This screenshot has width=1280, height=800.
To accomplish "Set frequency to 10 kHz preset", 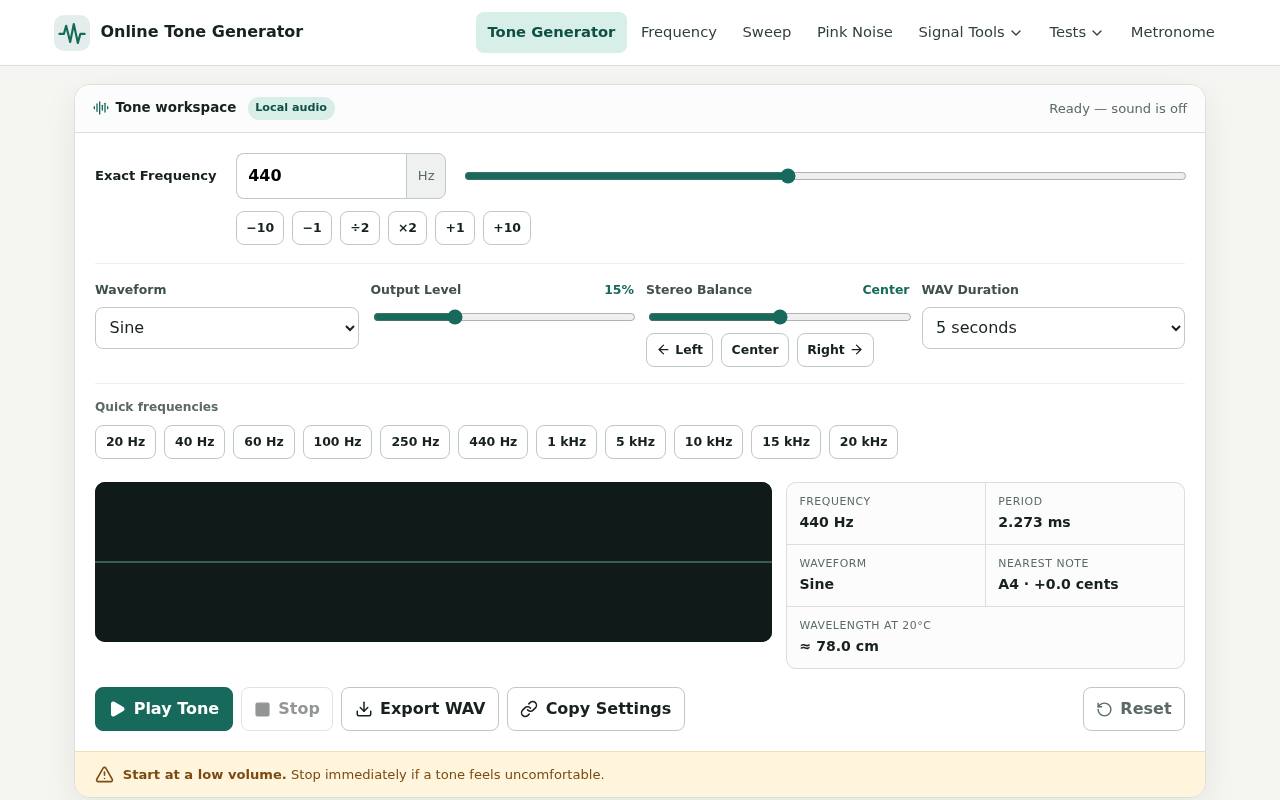I will [708, 442].
